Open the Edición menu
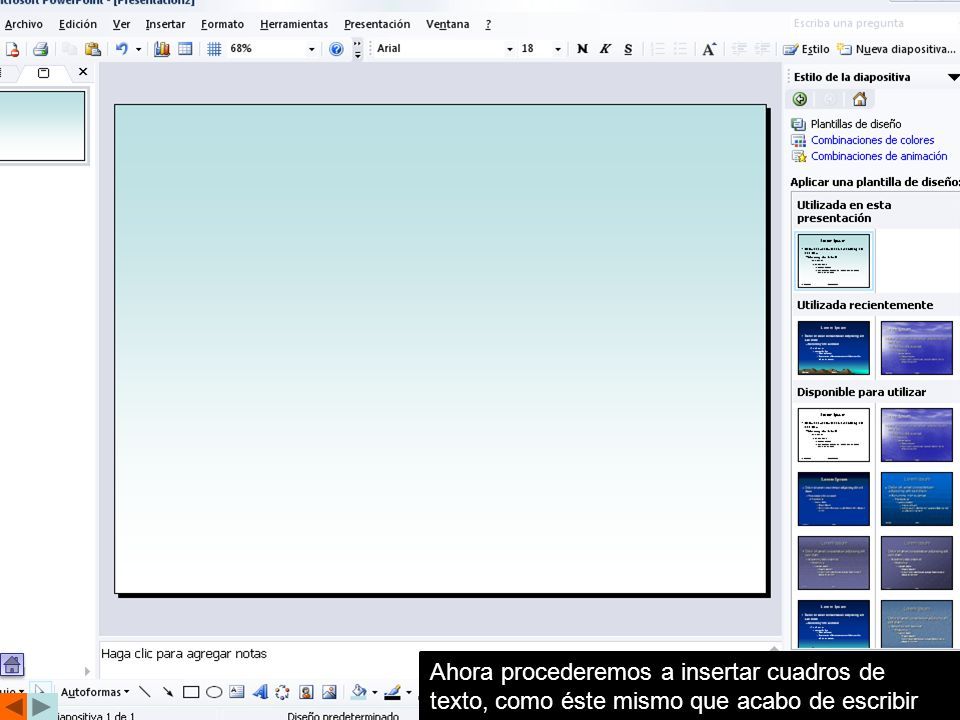This screenshot has width=960, height=720. coord(78,24)
